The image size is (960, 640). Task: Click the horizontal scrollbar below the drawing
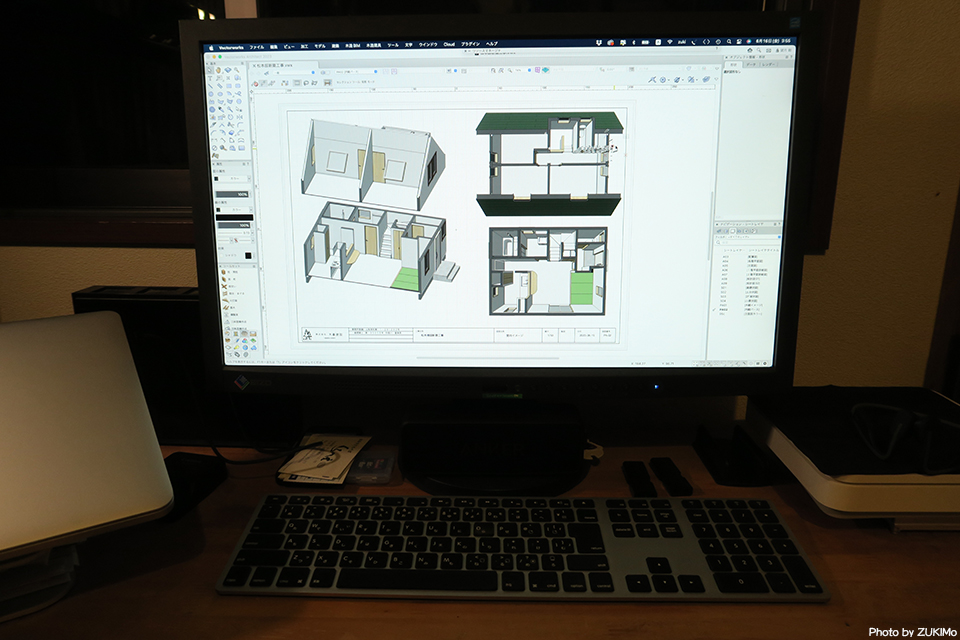point(487,358)
